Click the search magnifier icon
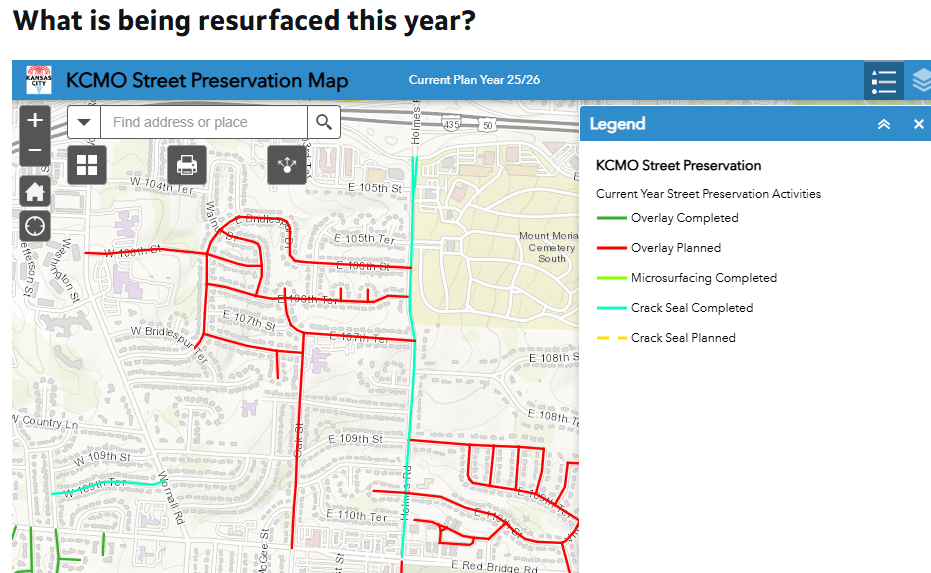Image resolution: width=931 pixels, height=573 pixels. pos(323,122)
